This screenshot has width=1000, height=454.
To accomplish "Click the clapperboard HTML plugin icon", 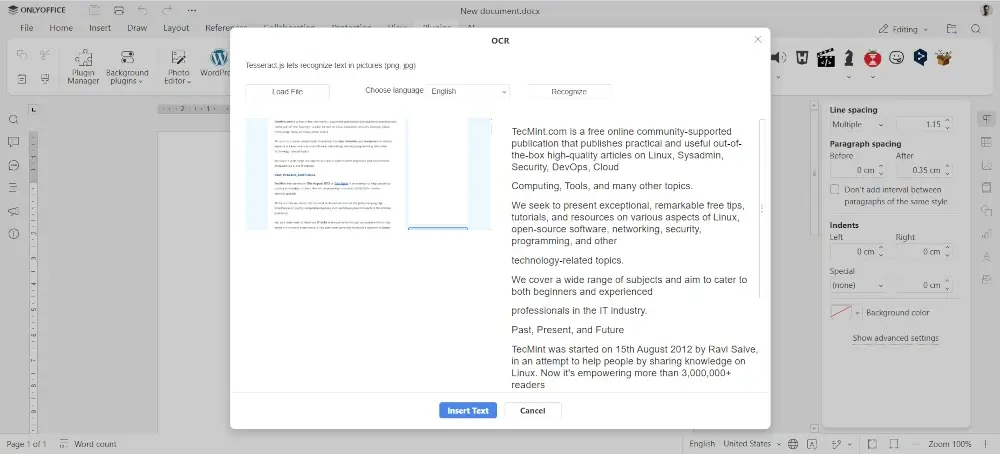I will pos(826,58).
